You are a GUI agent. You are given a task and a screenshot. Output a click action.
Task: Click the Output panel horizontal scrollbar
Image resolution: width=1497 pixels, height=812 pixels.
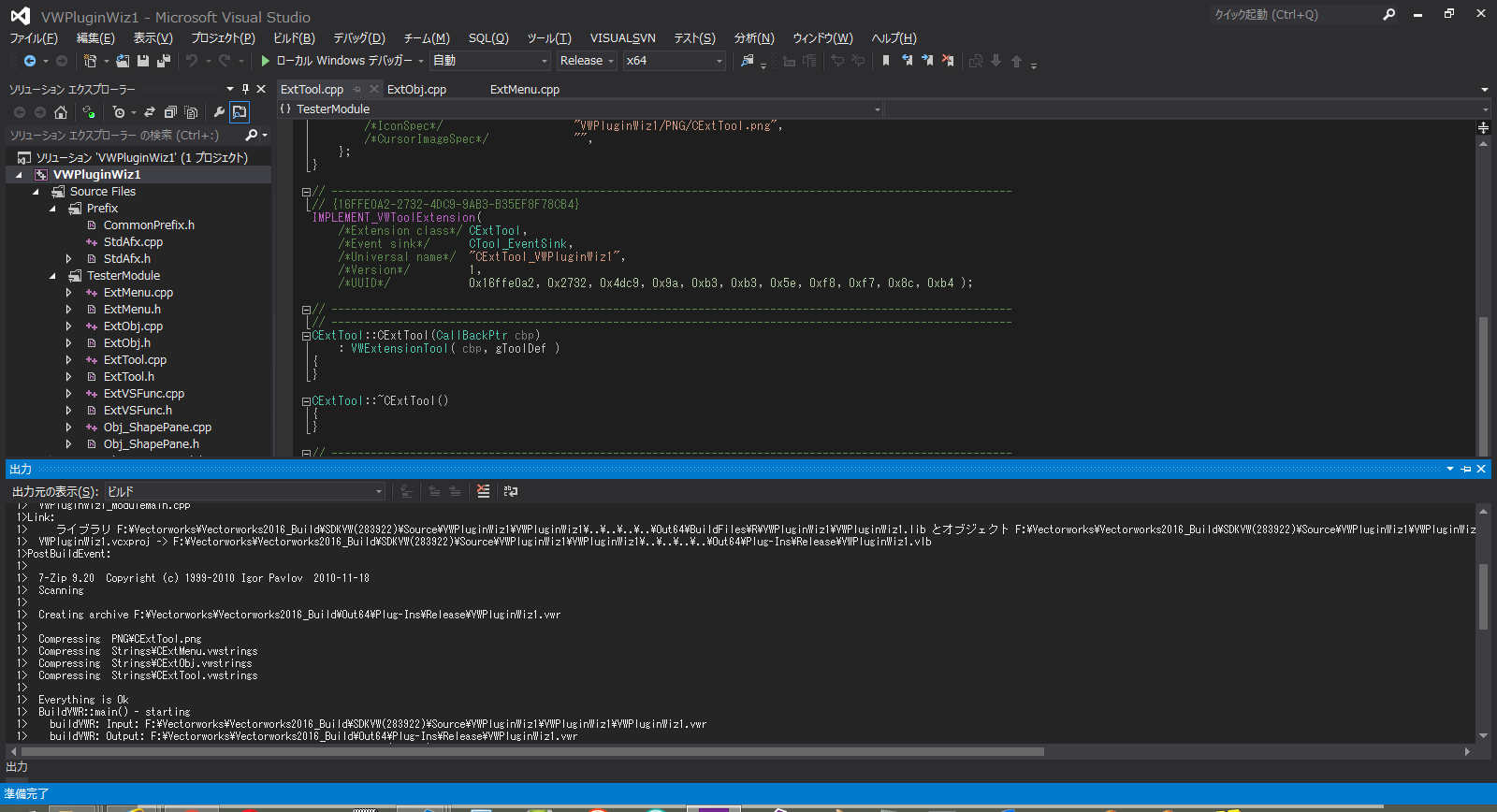[x=532, y=751]
